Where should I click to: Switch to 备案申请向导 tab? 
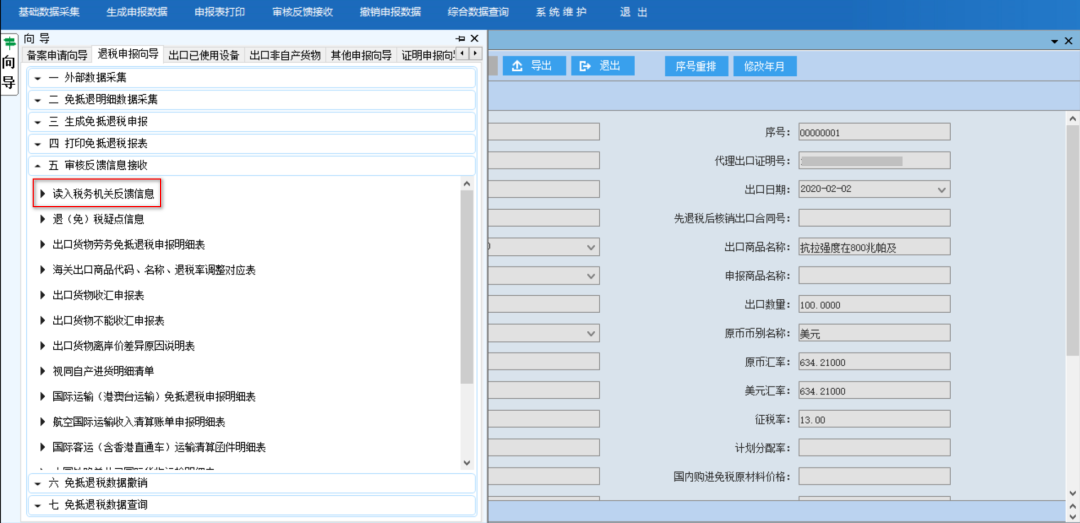point(57,55)
